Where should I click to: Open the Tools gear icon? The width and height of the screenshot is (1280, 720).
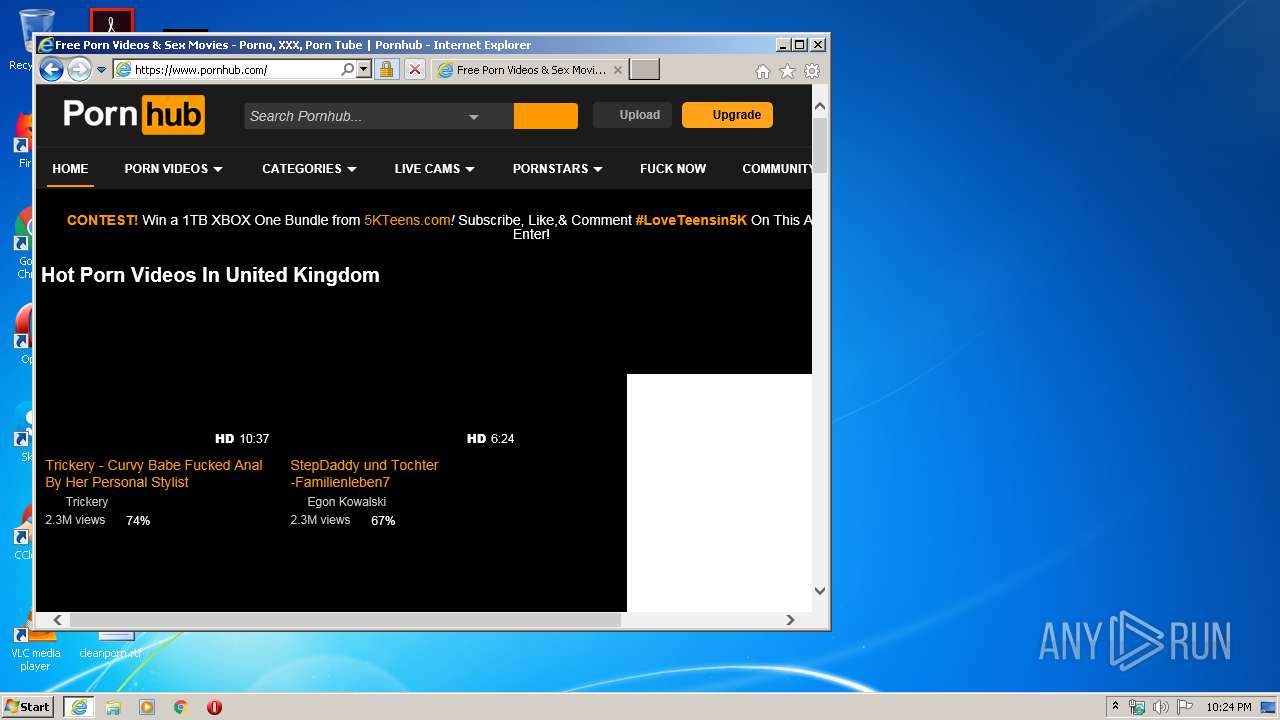coord(812,71)
